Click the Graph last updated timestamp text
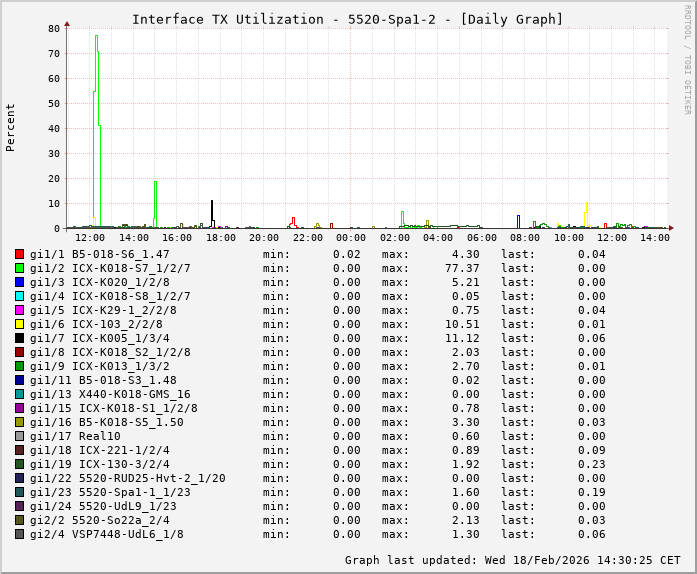The image size is (697, 574). (x=513, y=560)
